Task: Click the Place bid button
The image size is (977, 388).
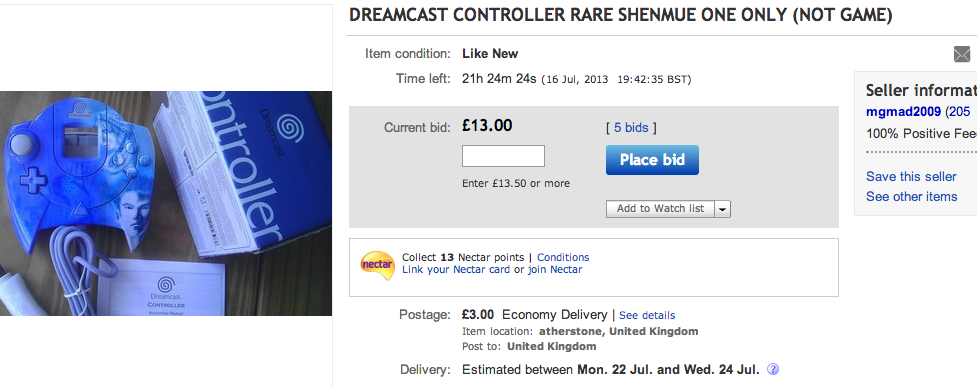Action: [652, 160]
